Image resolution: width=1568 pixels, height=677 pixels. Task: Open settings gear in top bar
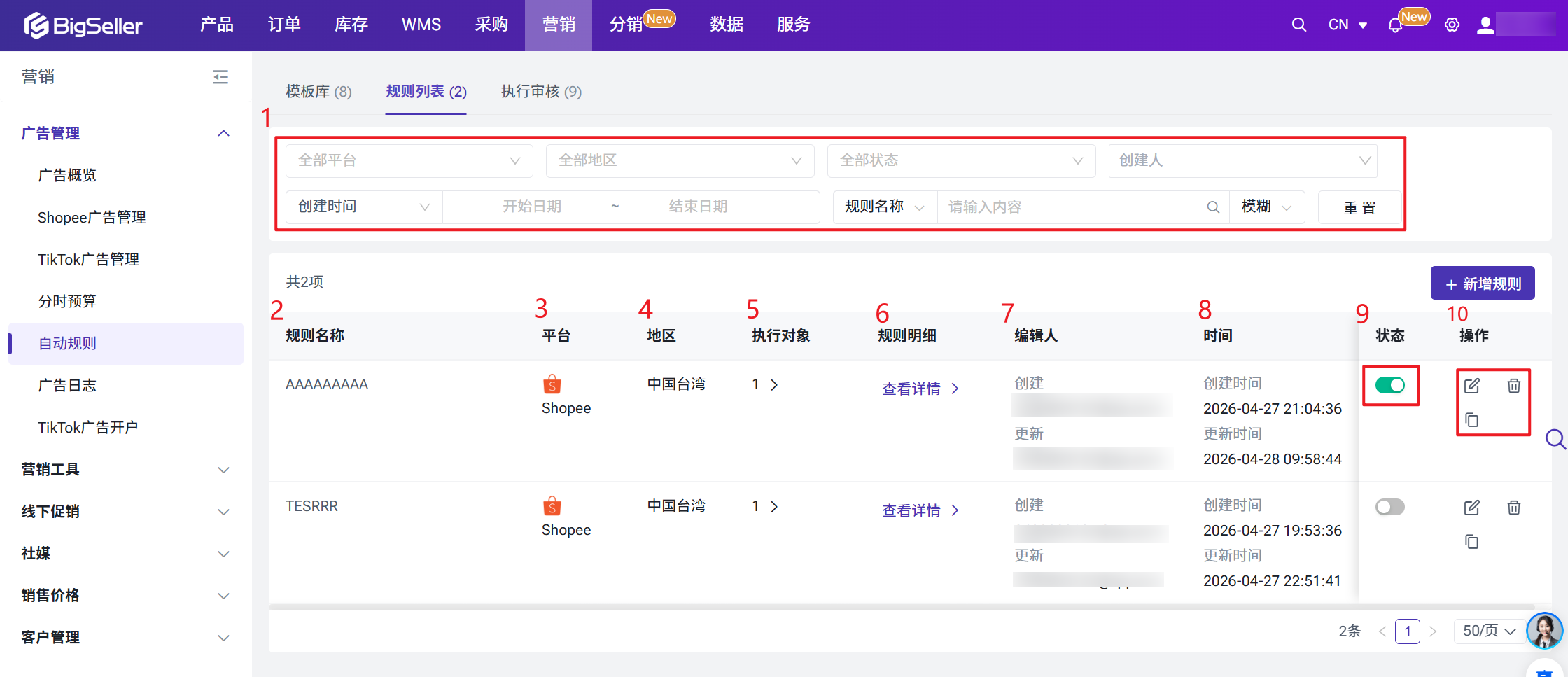click(1452, 25)
